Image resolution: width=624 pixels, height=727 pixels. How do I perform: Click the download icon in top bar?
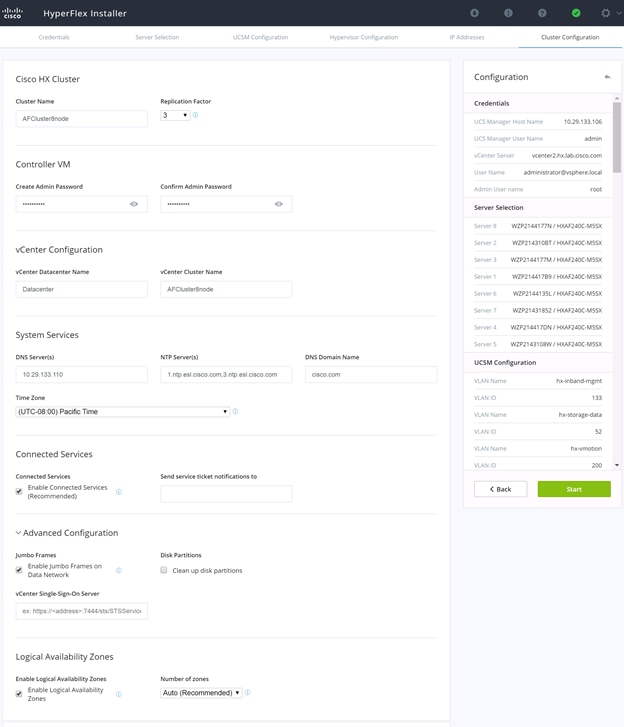(x=474, y=13)
